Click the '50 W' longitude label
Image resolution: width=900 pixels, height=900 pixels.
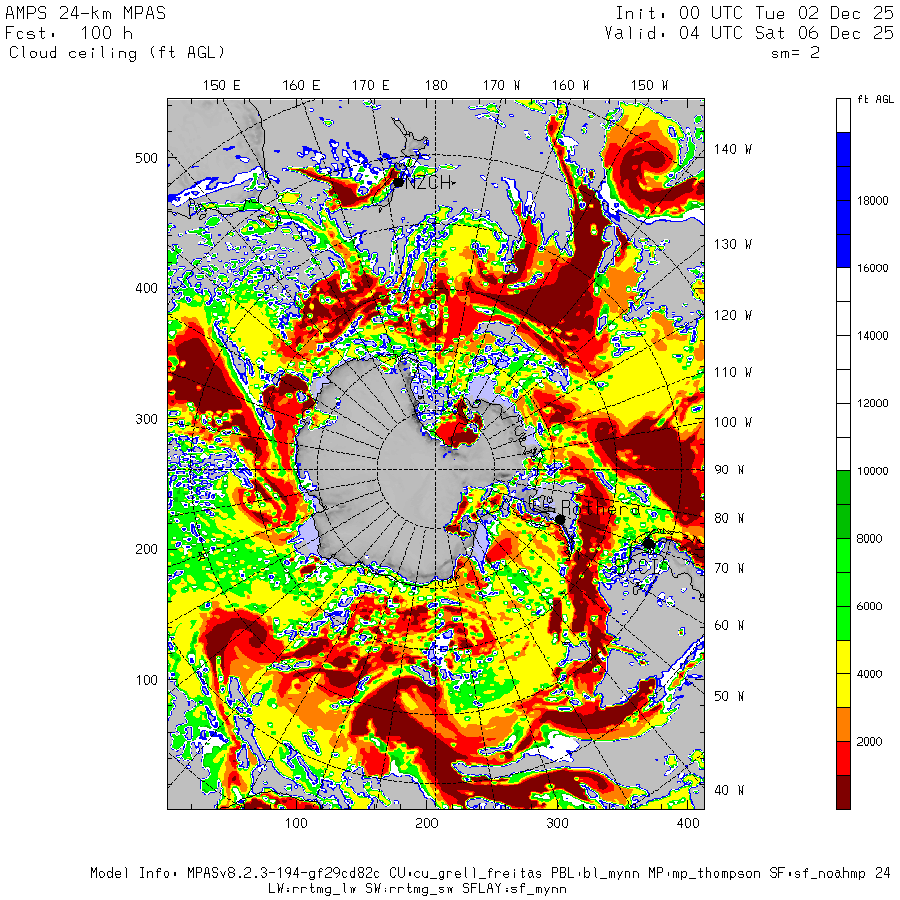click(x=730, y=696)
